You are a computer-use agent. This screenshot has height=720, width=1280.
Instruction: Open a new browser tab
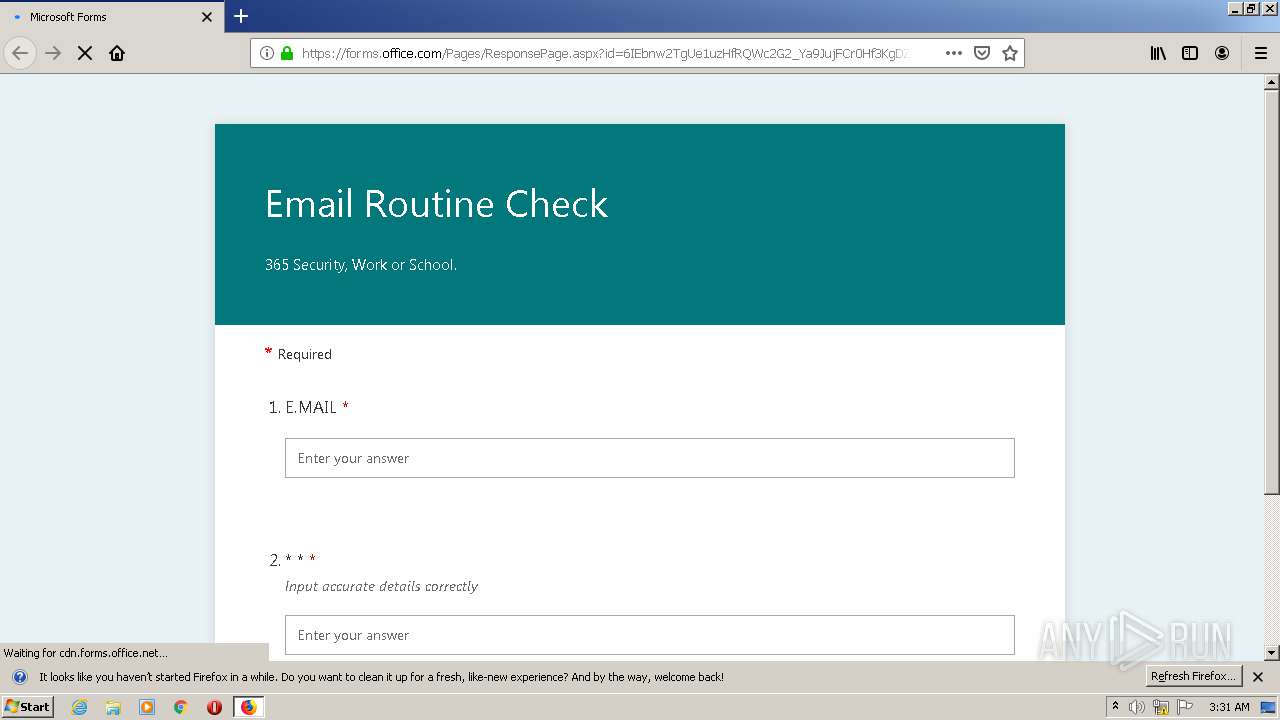point(241,16)
